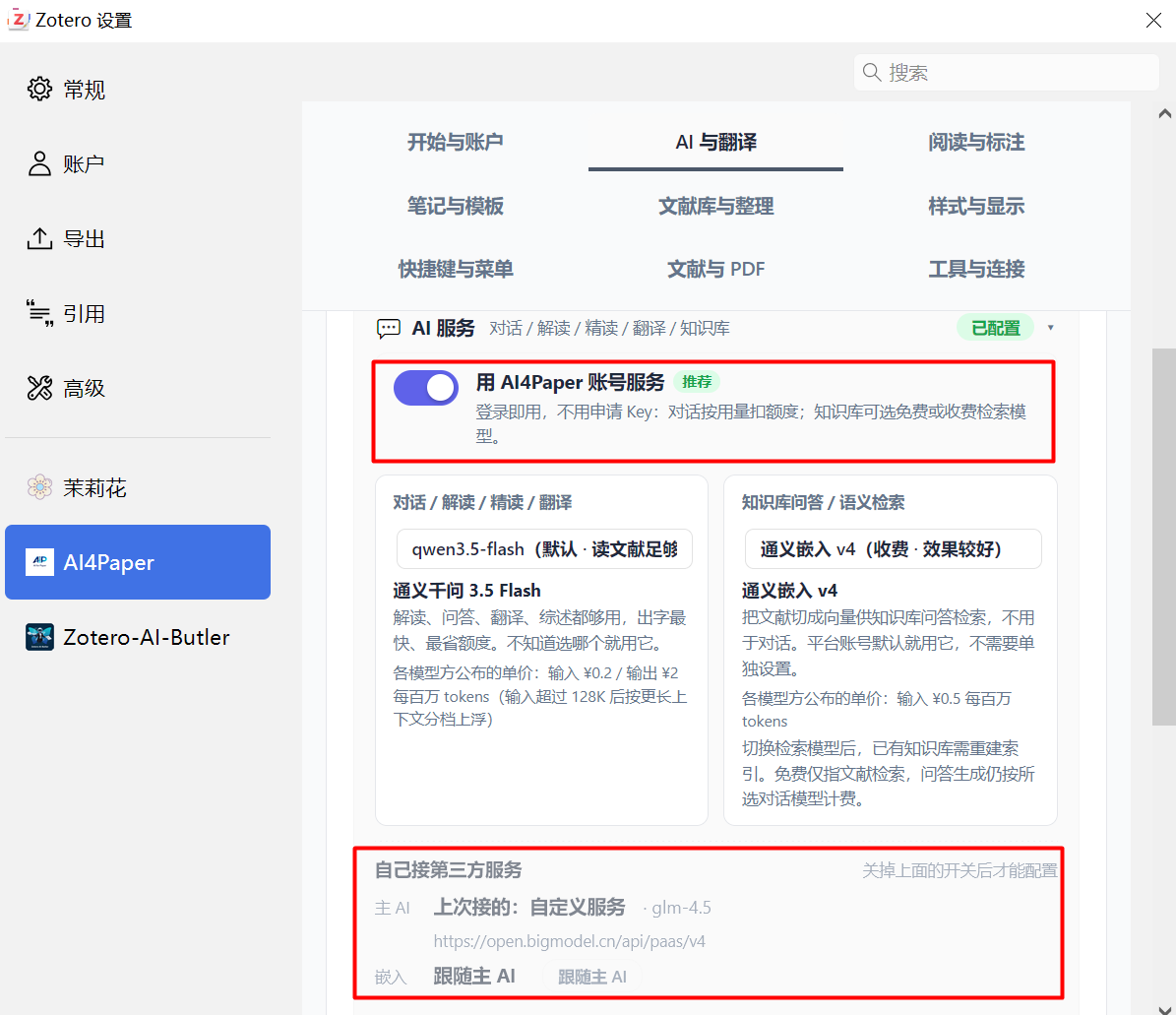Open the 通义嵌入 v4 embedding model dropdown
Screen dimensions: 1176x1015
pyautogui.click(x=893, y=549)
